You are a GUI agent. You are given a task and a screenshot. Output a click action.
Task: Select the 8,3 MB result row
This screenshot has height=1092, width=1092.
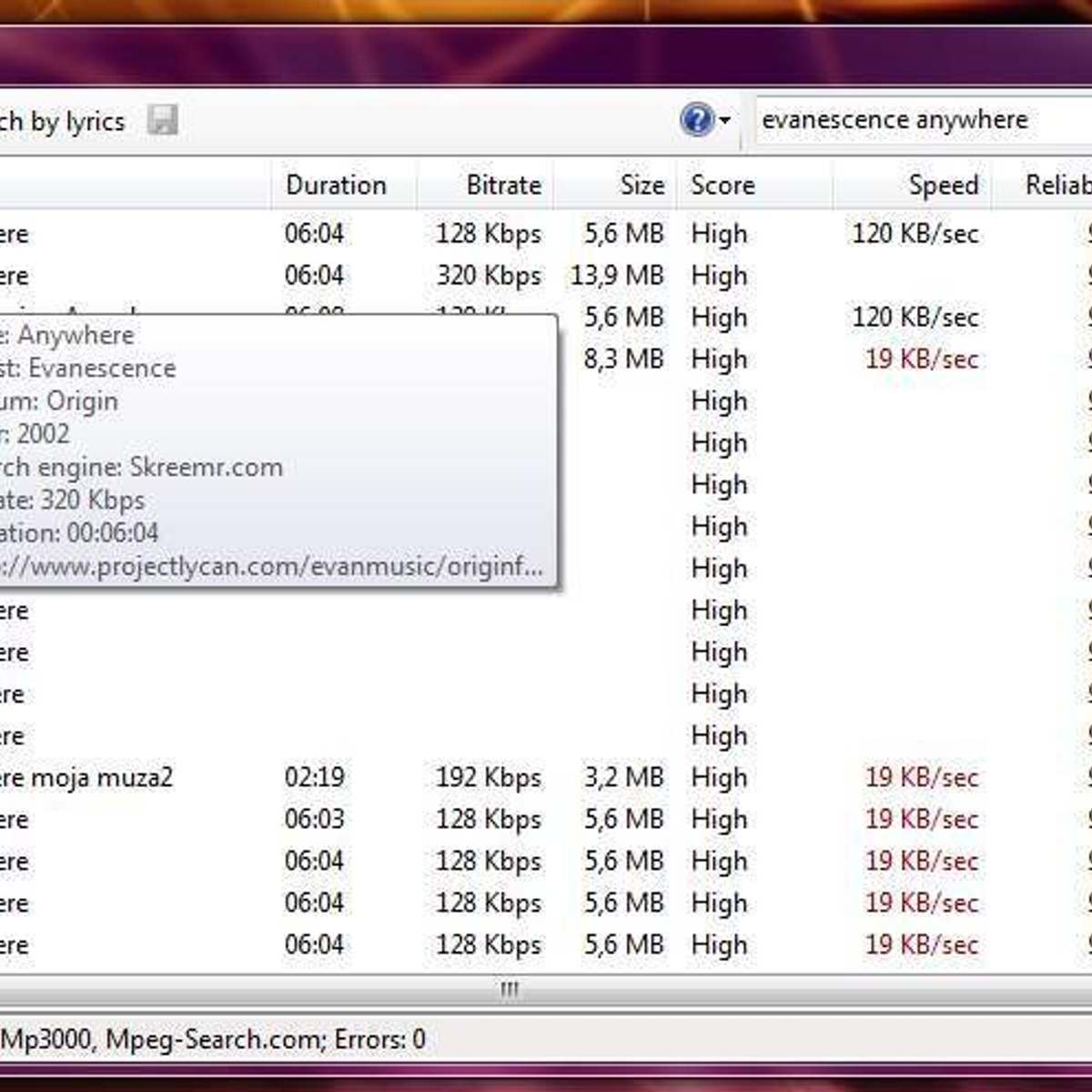[x=623, y=359]
